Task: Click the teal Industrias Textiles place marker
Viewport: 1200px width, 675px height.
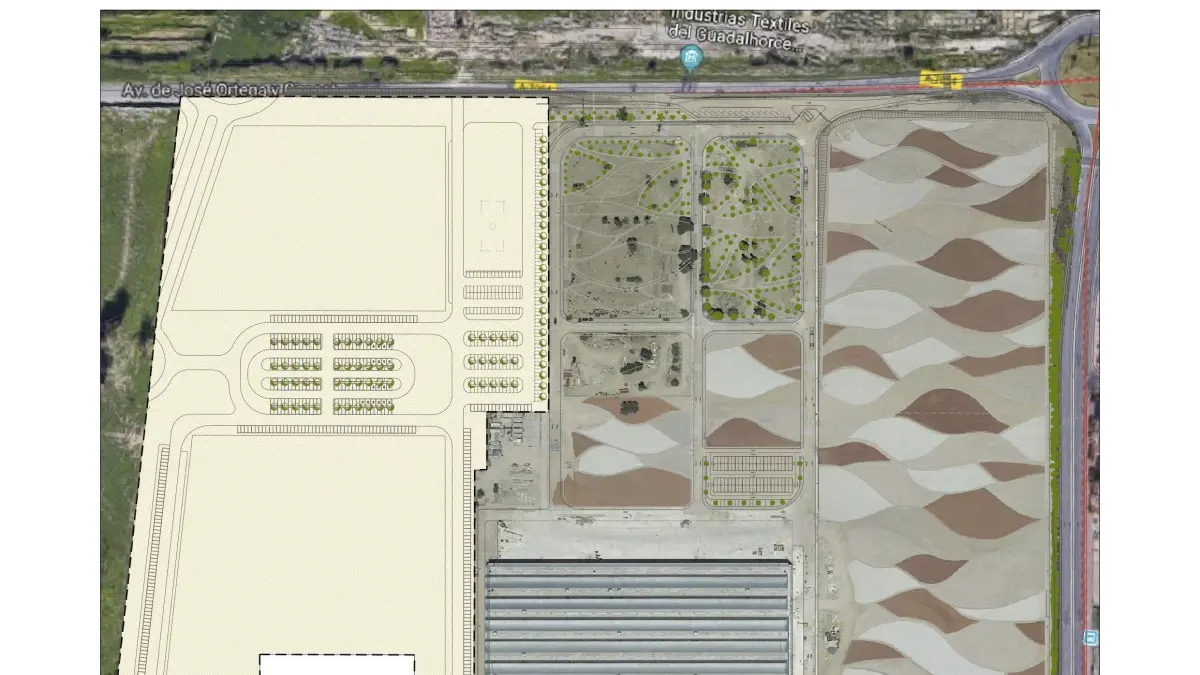Action: [x=688, y=58]
